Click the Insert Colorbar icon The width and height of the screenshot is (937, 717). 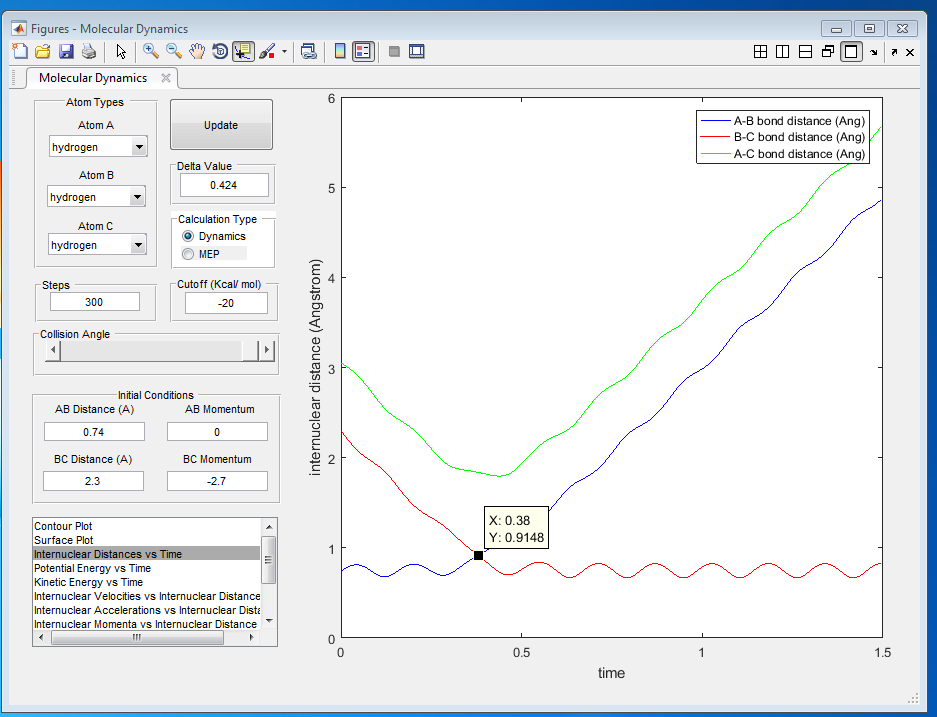click(340, 52)
